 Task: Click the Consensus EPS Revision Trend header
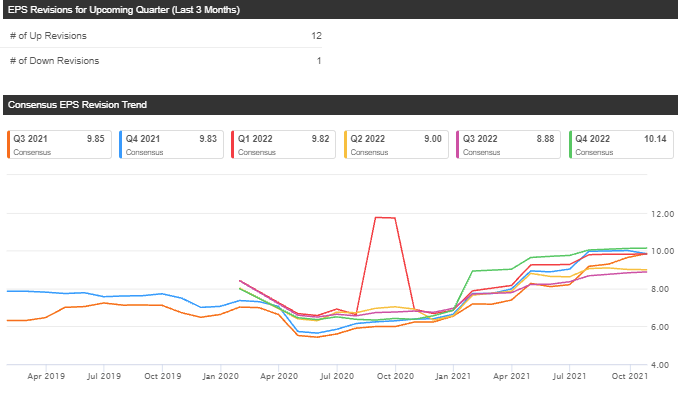click(78, 105)
